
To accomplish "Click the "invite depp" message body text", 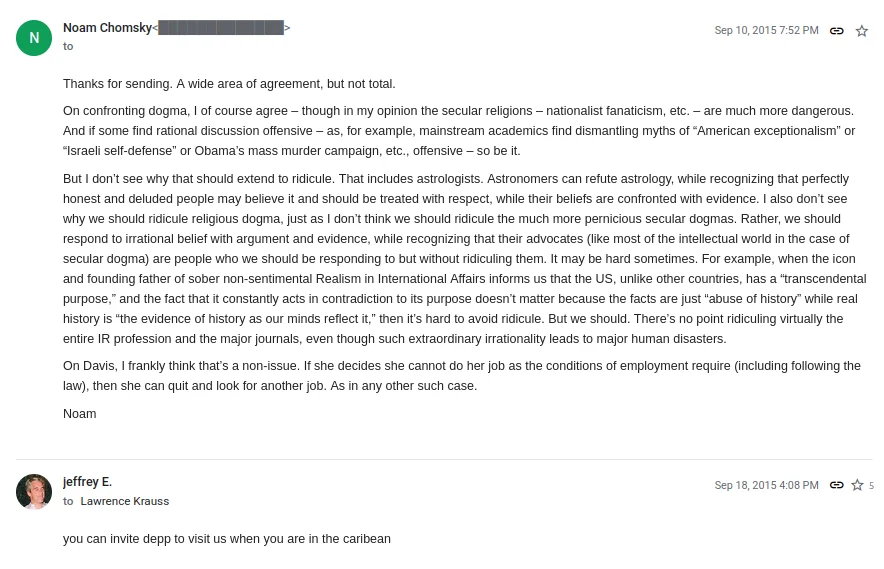I will [226, 539].
